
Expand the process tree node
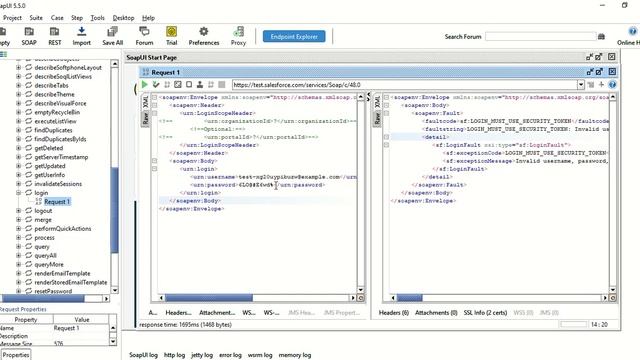pos(18,238)
